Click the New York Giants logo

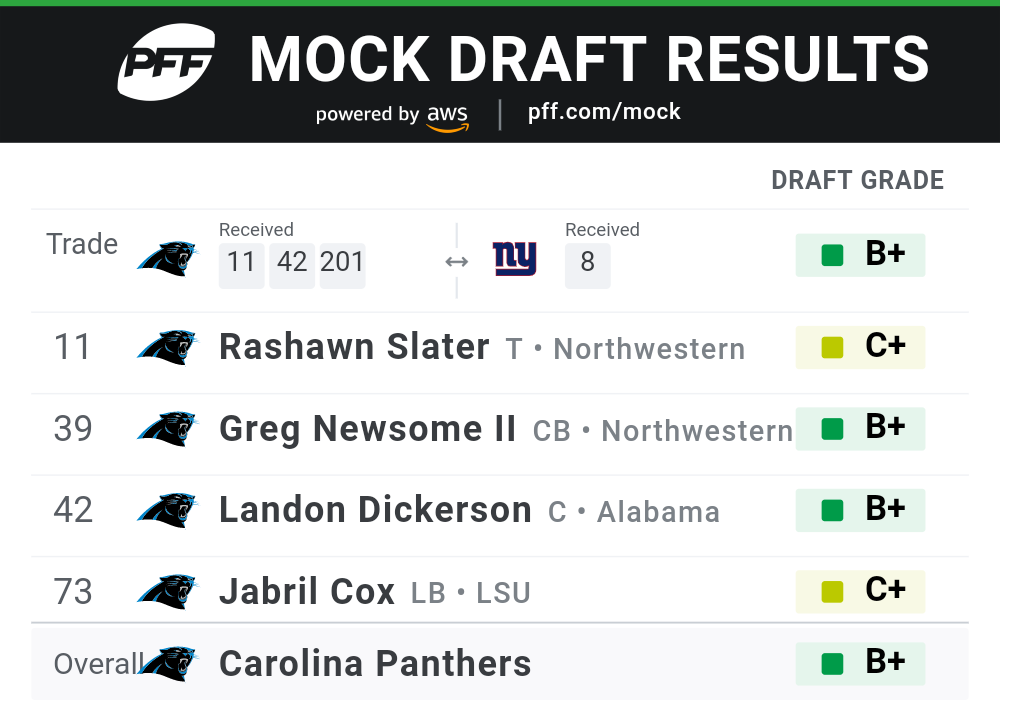point(515,258)
